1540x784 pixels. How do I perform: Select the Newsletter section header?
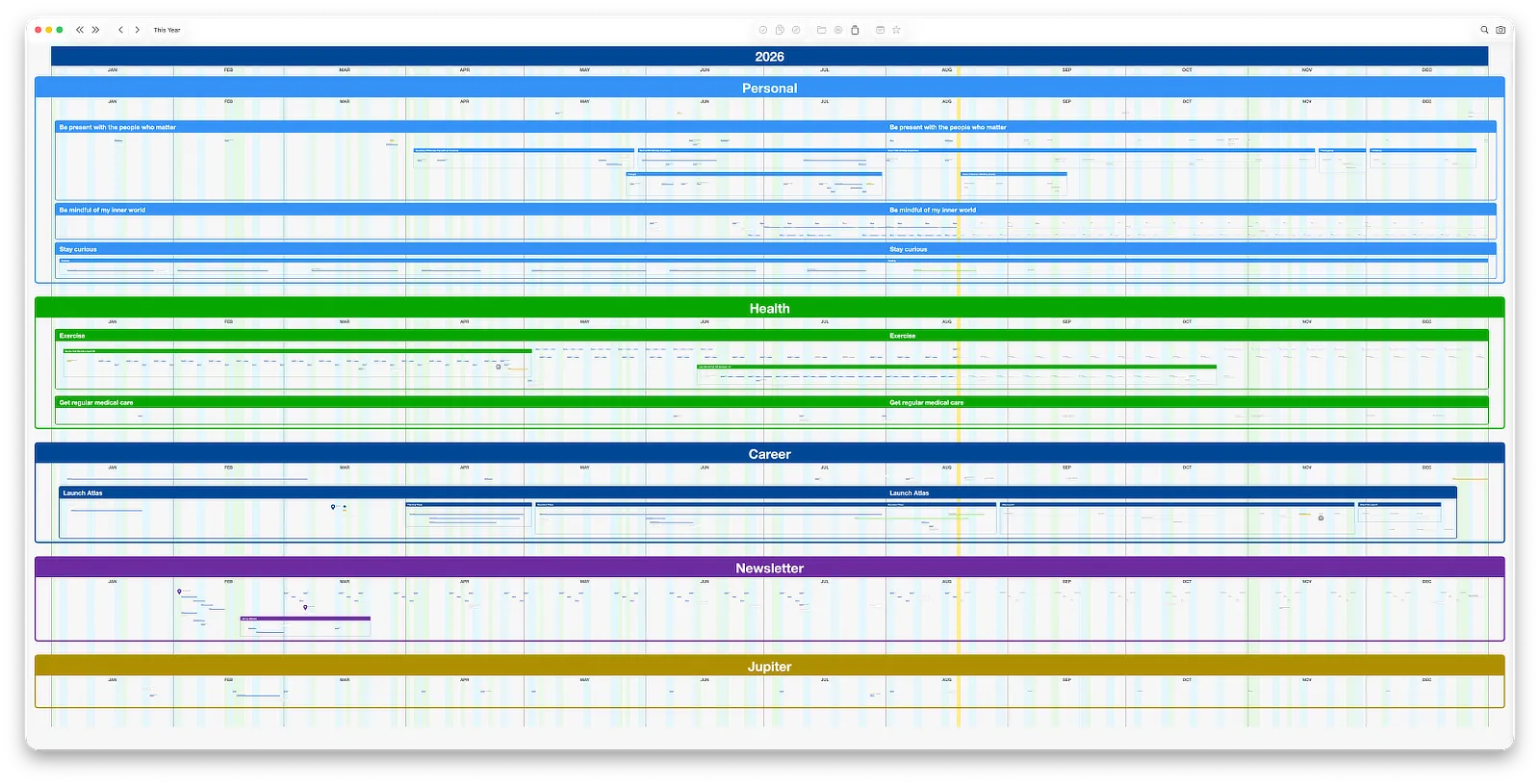(769, 568)
